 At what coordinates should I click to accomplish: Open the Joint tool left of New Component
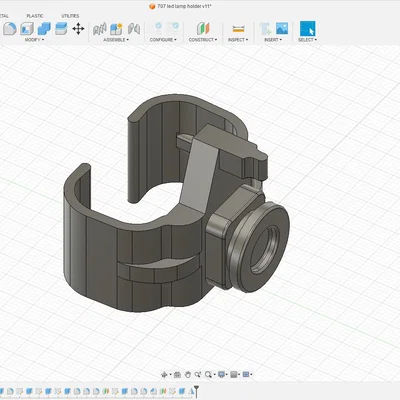[x=99, y=29]
